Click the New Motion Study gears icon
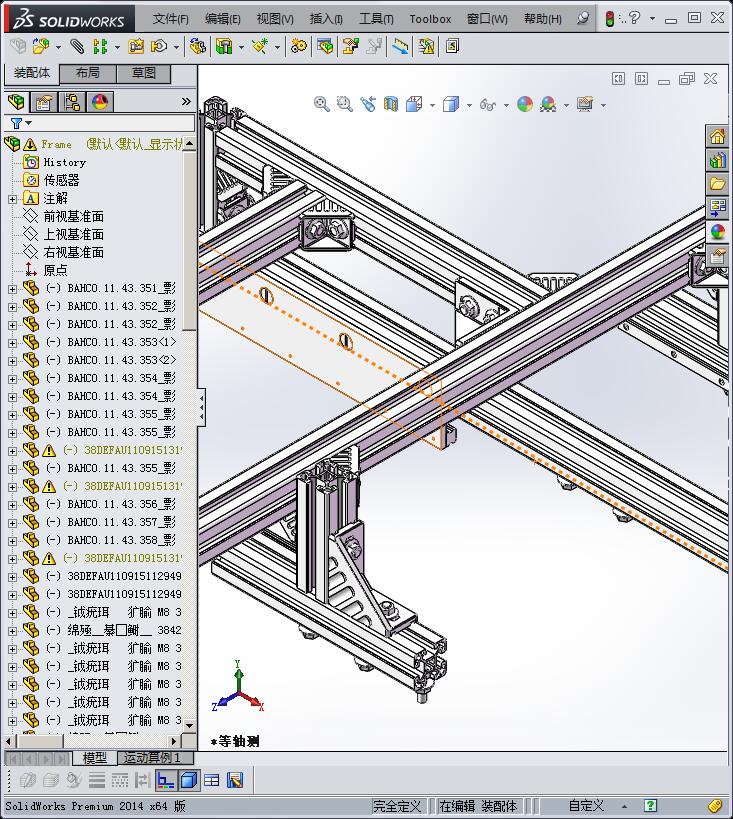 click(298, 46)
